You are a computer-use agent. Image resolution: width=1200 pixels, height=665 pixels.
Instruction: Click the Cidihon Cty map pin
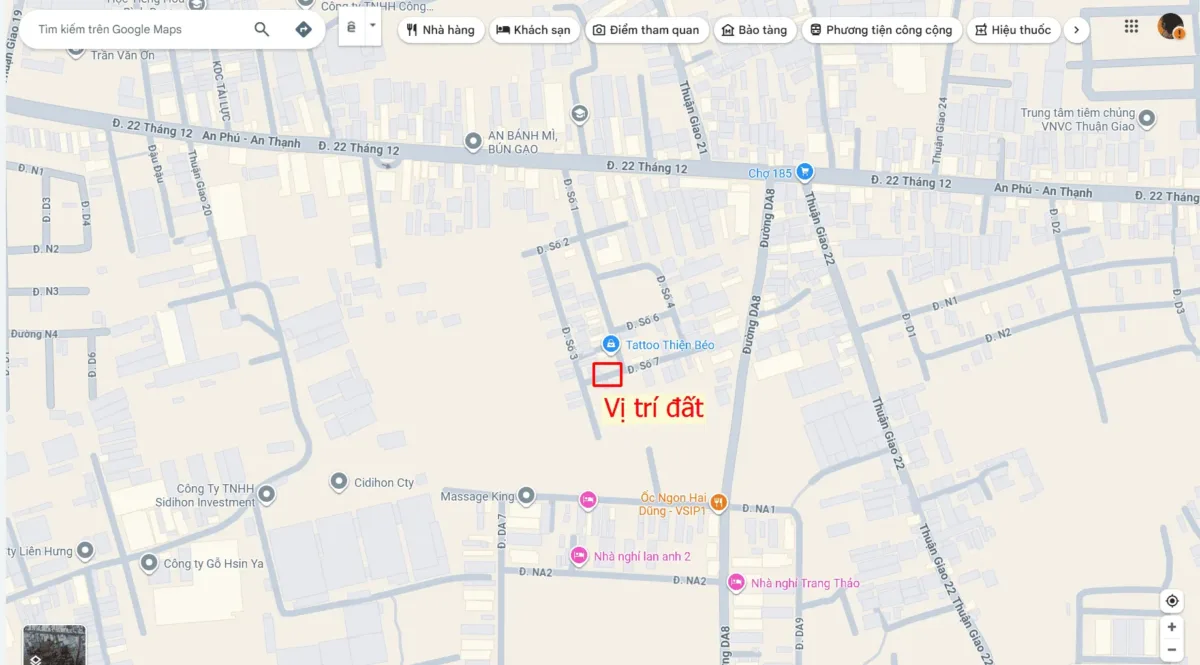tap(339, 482)
